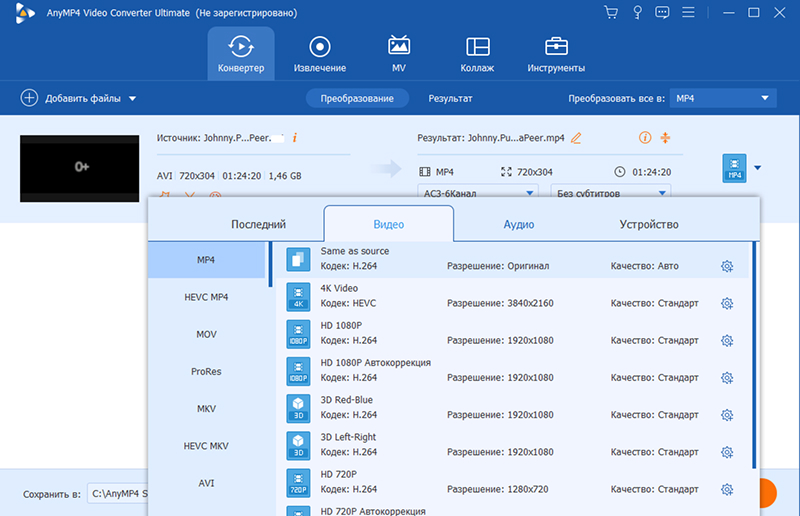This screenshot has width=800, height=516.
Task: Open settings gear for Same as source
Action: click(727, 266)
